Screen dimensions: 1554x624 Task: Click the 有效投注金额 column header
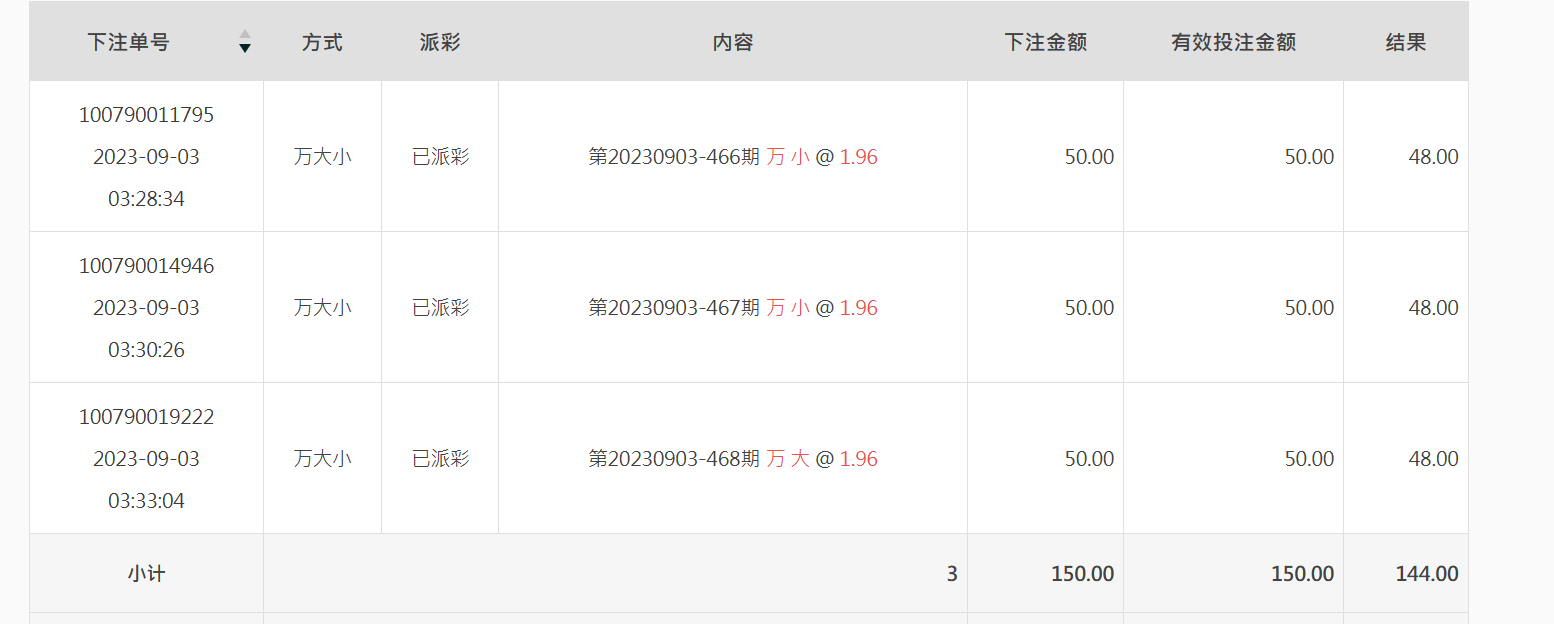pos(1233,42)
